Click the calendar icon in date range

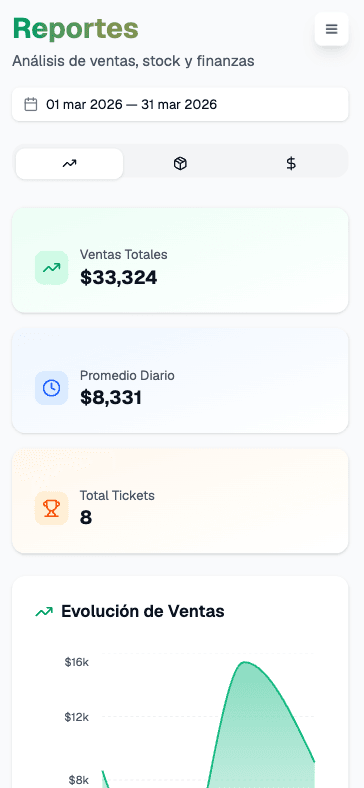coord(31,105)
